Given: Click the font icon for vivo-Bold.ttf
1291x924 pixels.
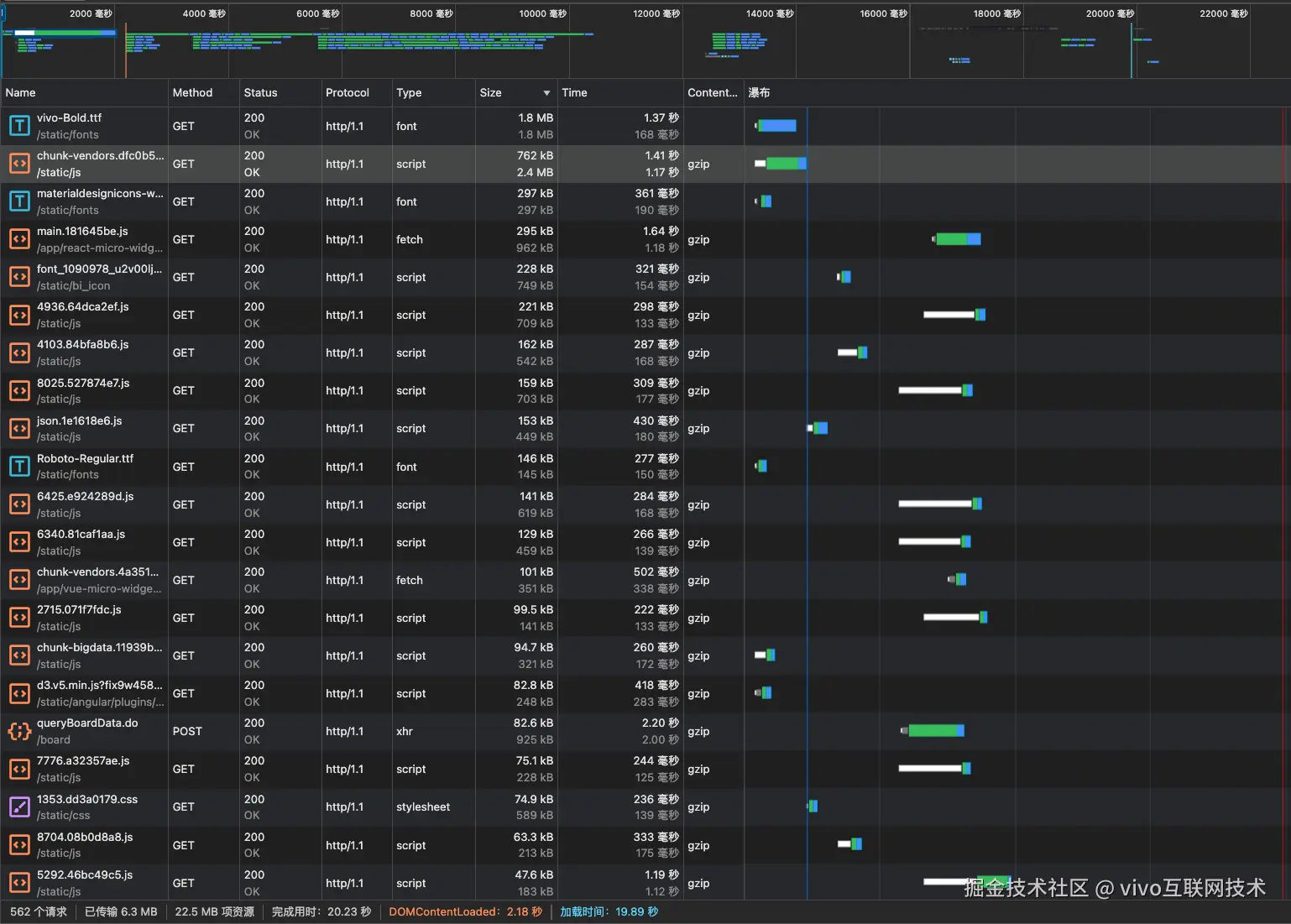Looking at the screenshot, I should tap(19, 126).
